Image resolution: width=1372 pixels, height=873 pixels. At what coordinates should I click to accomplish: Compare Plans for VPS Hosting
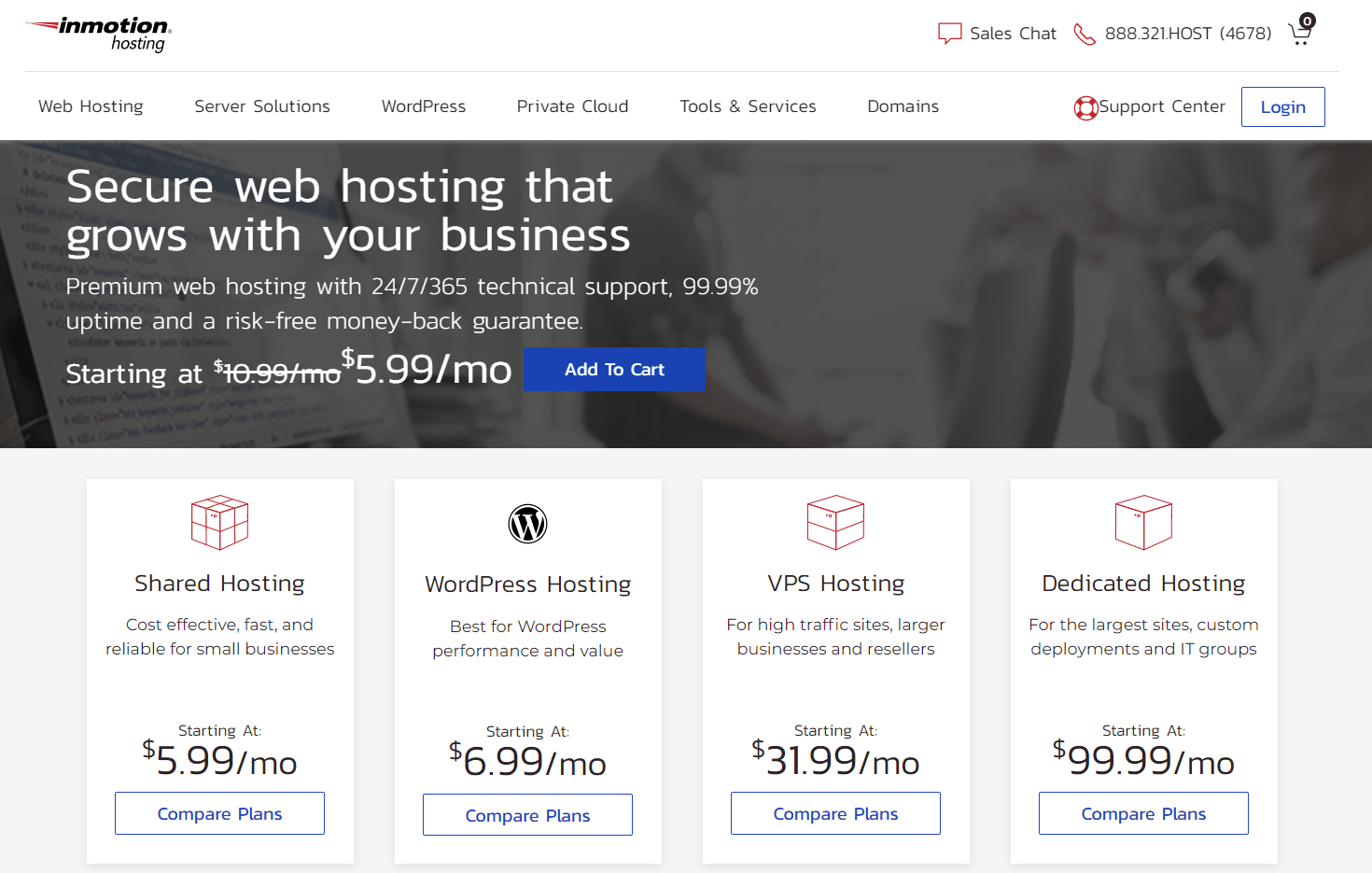coord(835,813)
